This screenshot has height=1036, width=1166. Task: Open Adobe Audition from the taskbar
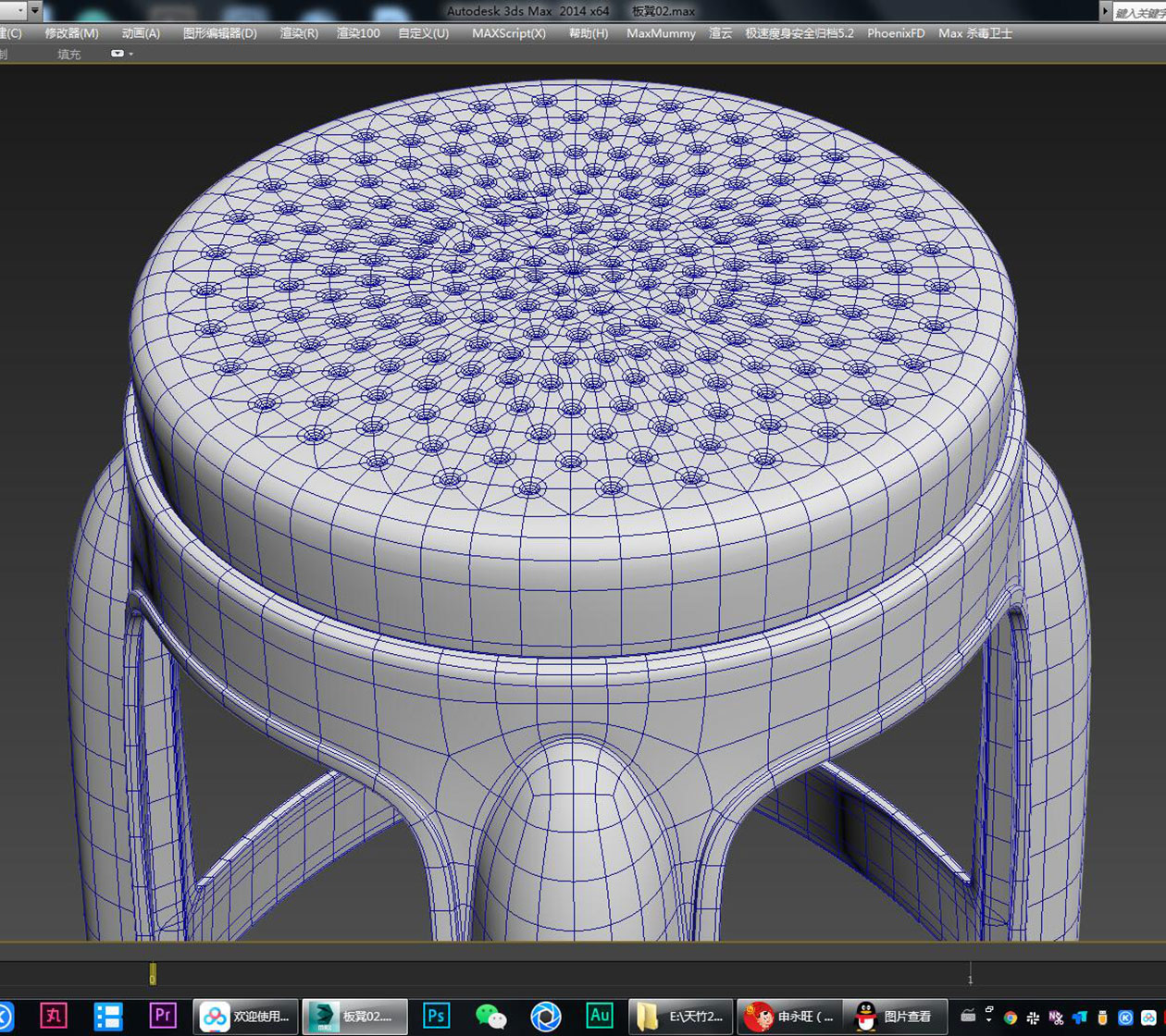click(600, 1016)
